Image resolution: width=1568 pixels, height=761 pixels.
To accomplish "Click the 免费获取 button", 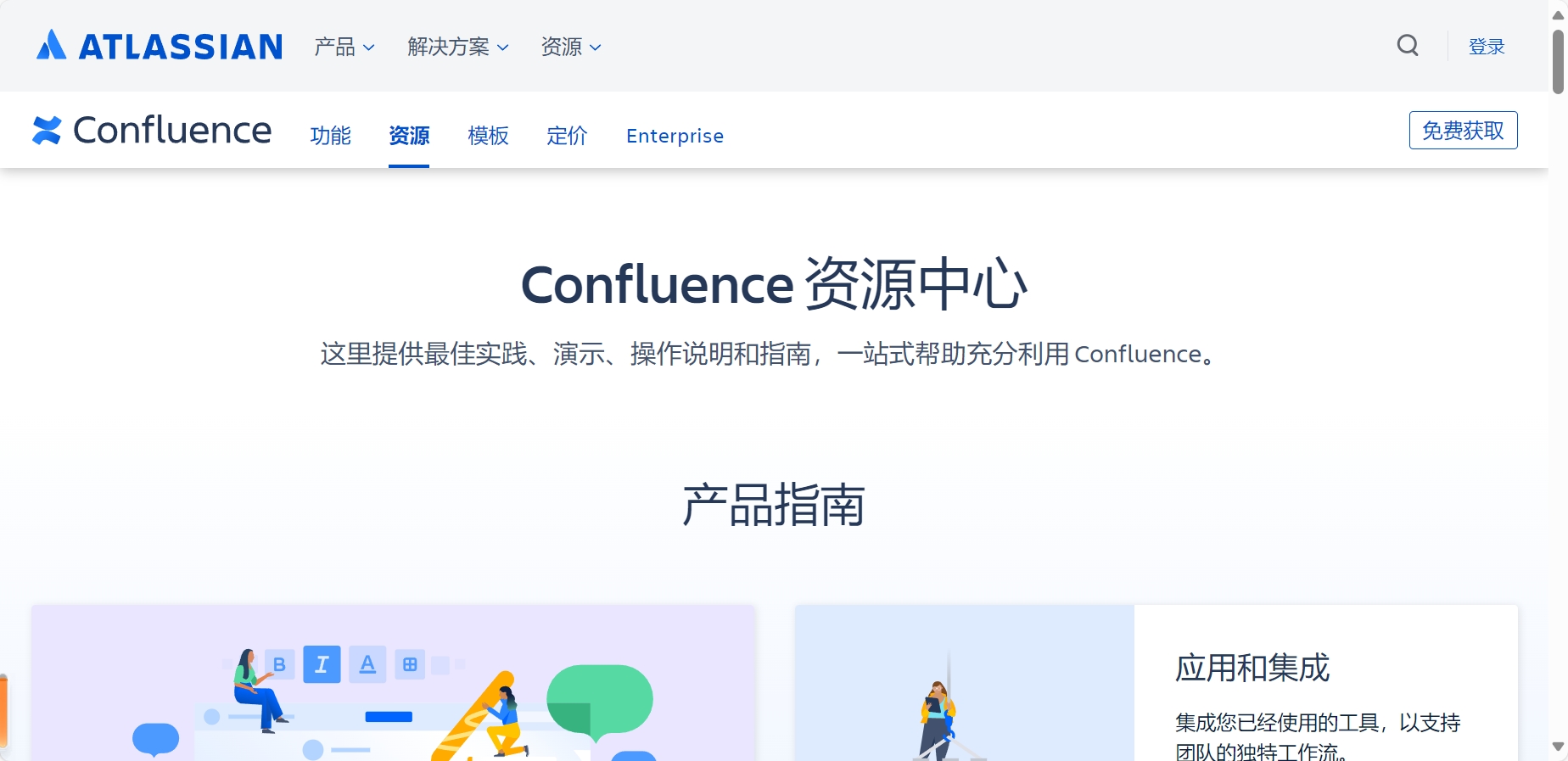I will (1463, 131).
